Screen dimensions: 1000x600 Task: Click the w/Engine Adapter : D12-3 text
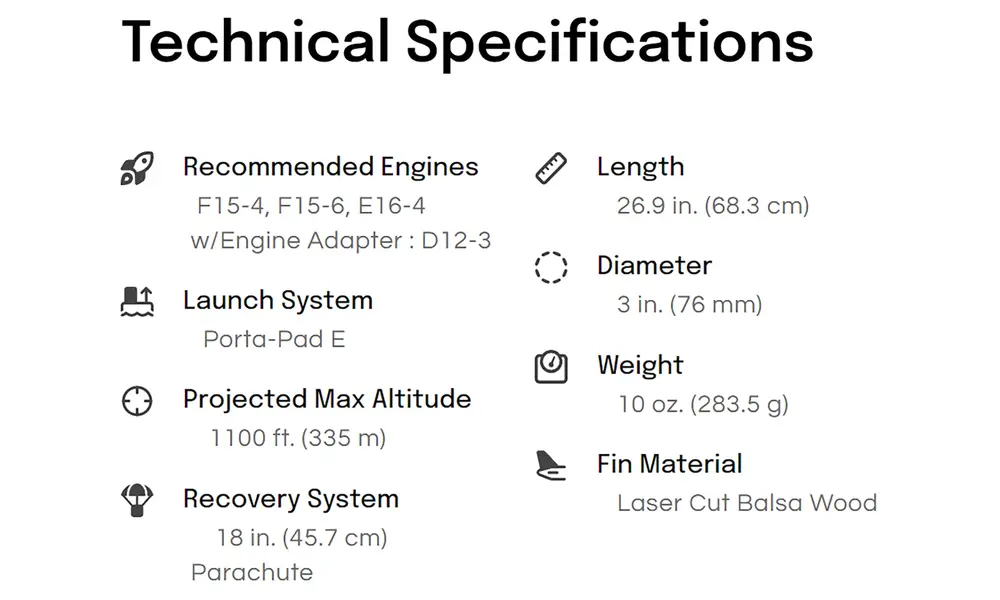(341, 241)
